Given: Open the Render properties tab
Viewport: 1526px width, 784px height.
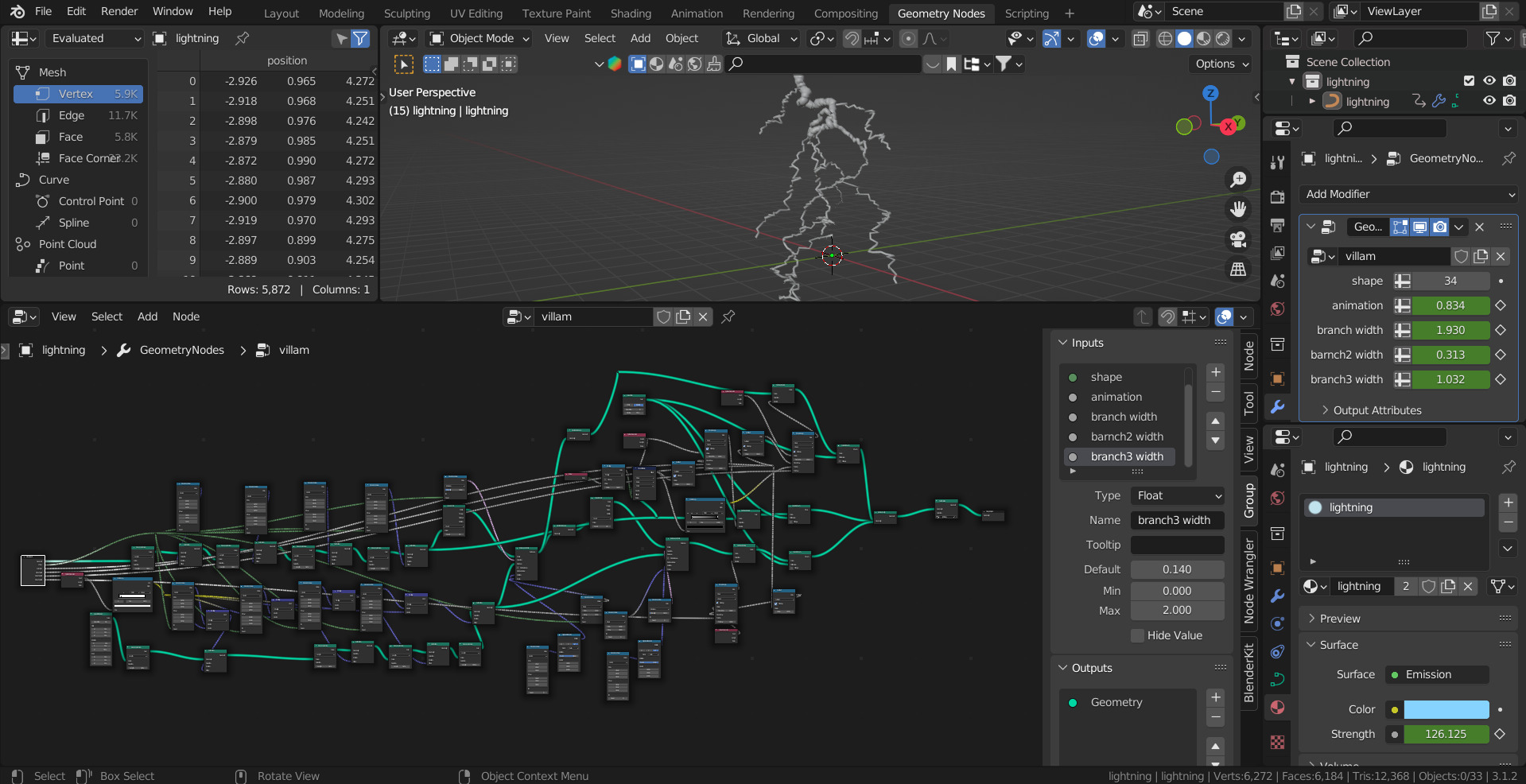Looking at the screenshot, I should tap(1277, 196).
